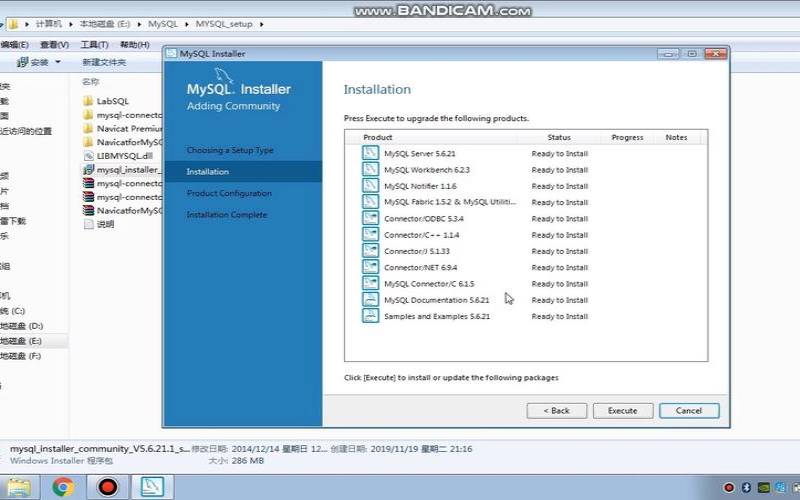Screen dimensions: 800x500
Task: Click the mysql_installer file icon in Explorer
Action: click(88, 169)
